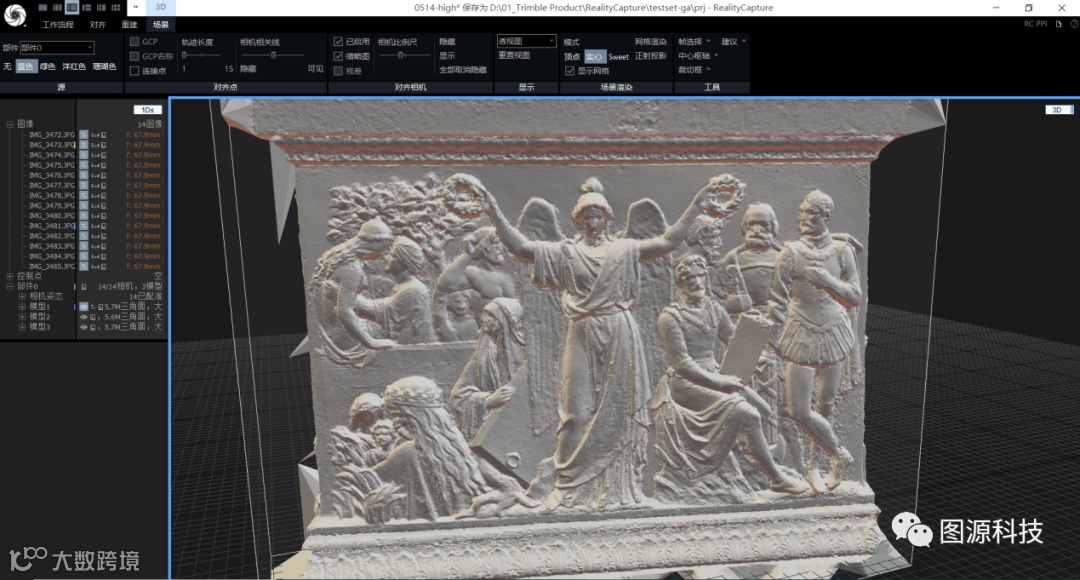Click 重置视图 to reset the view
Viewport: 1080px width, 580px height.
514,55
